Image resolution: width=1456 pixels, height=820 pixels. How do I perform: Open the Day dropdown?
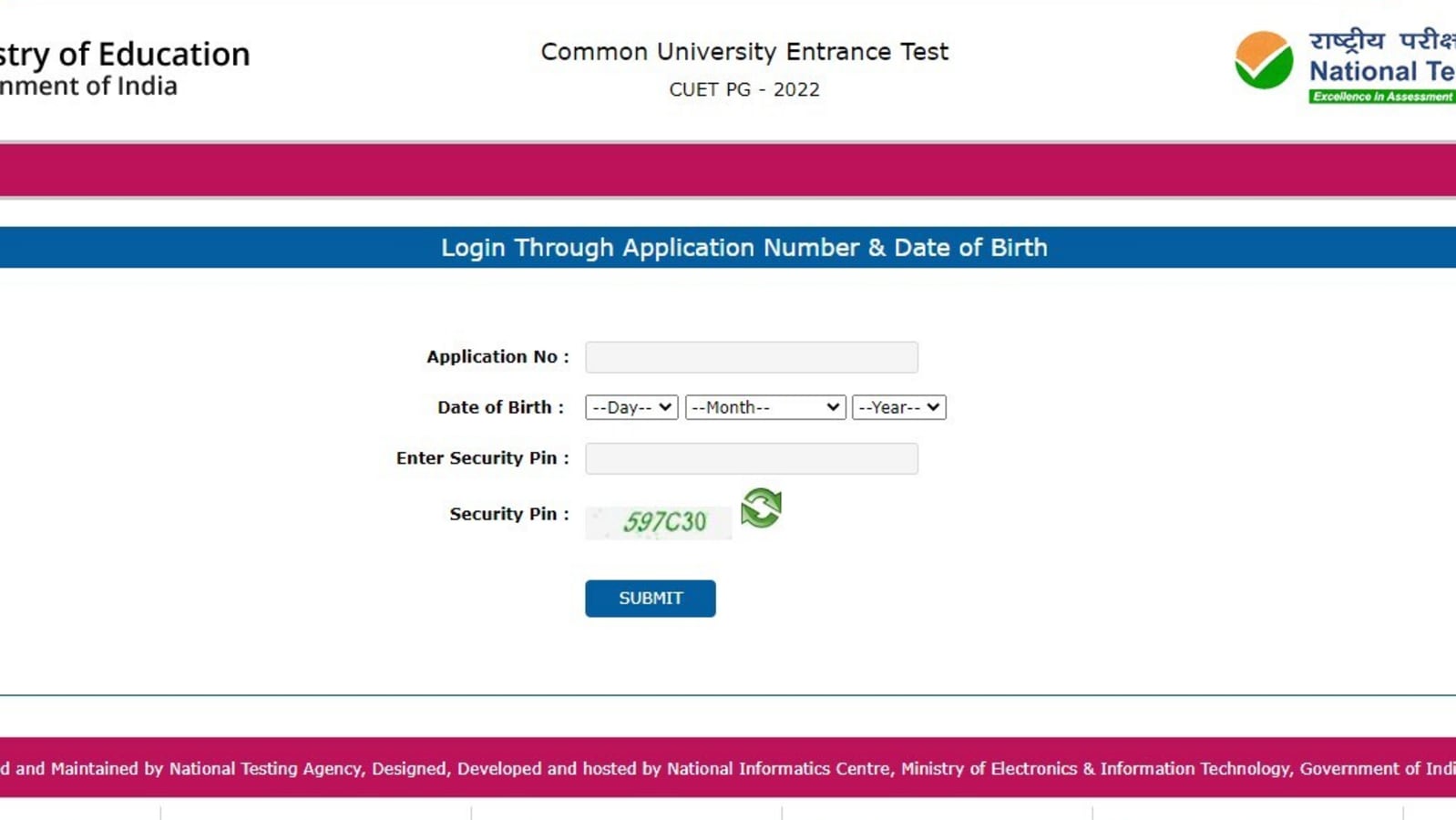[631, 407]
